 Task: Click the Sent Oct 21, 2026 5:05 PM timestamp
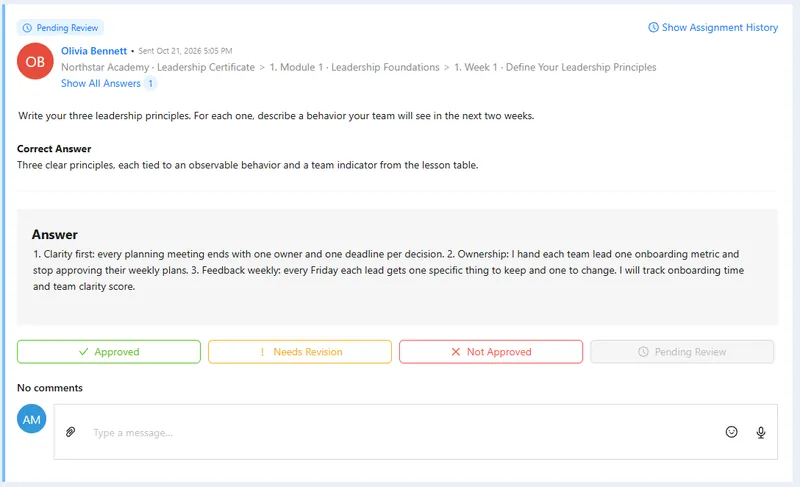[x=185, y=51]
